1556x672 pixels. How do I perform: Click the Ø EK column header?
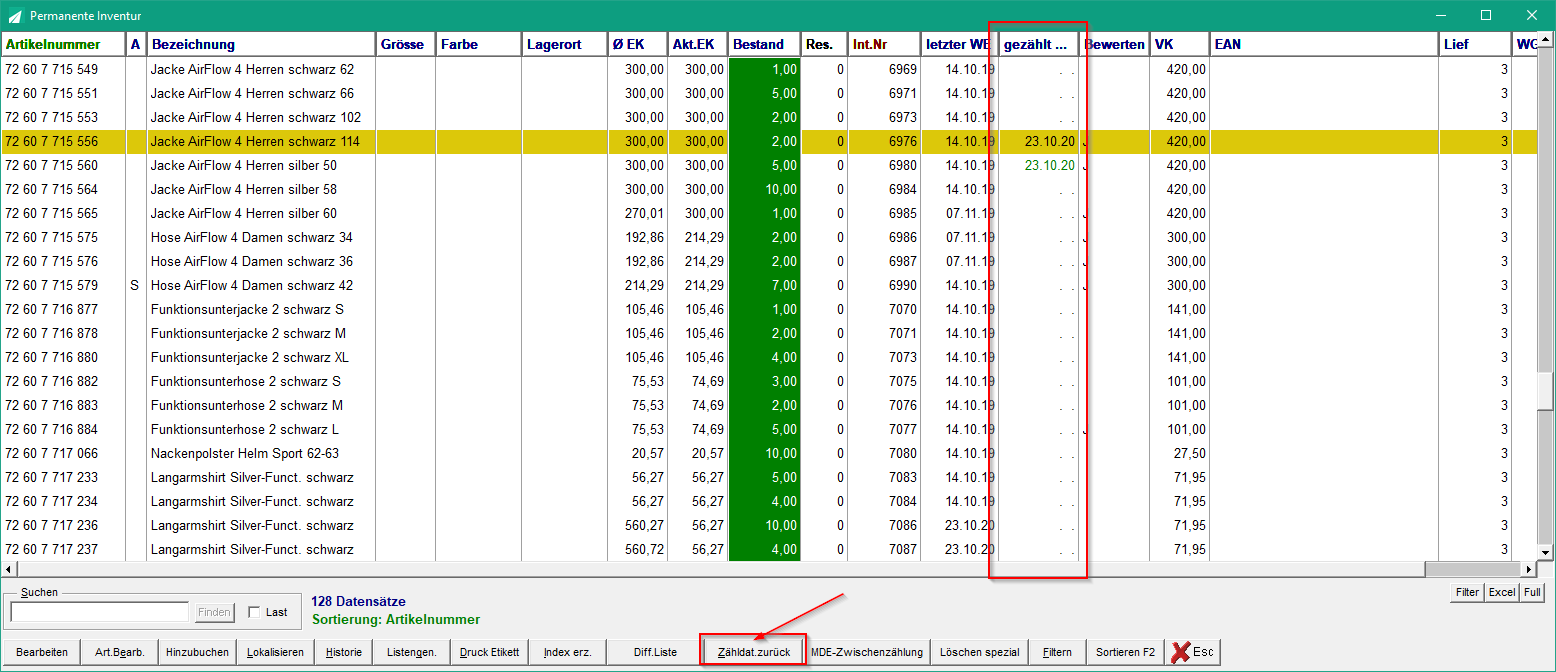[637, 44]
